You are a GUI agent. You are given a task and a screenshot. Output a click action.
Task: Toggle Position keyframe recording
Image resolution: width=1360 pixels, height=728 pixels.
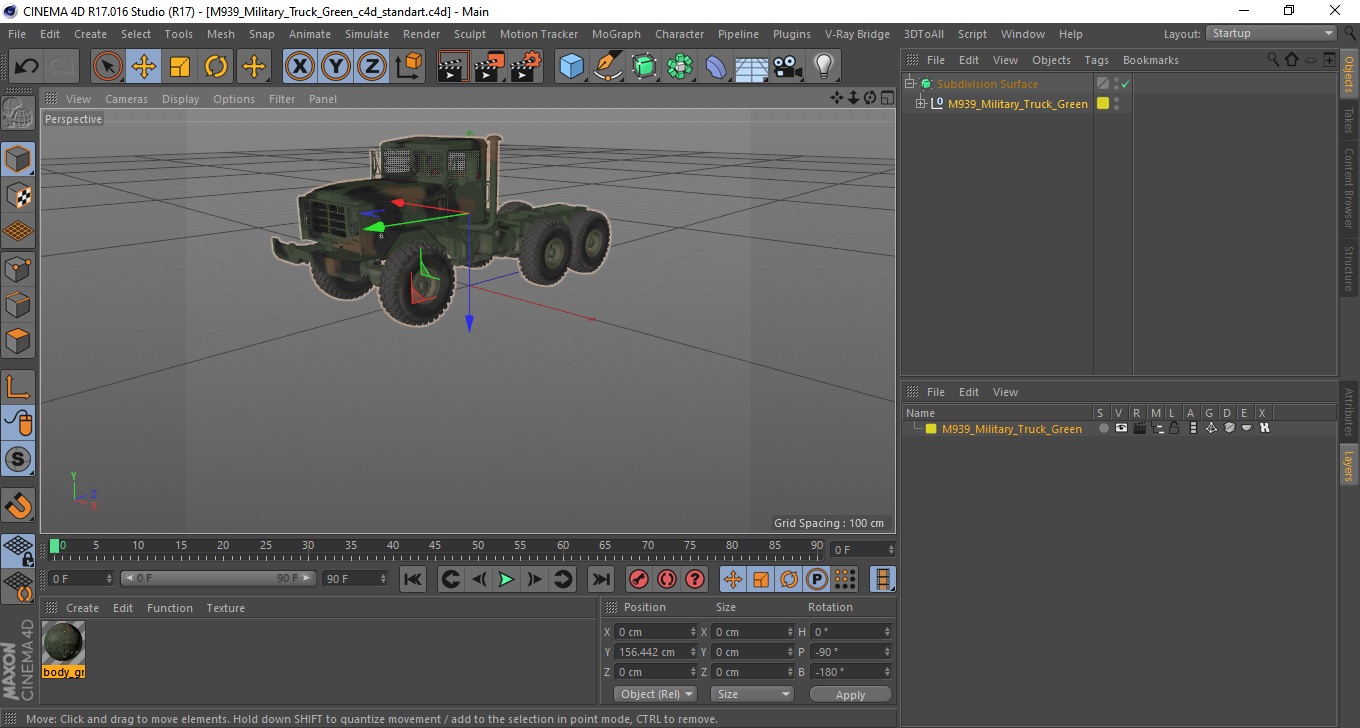(733, 579)
